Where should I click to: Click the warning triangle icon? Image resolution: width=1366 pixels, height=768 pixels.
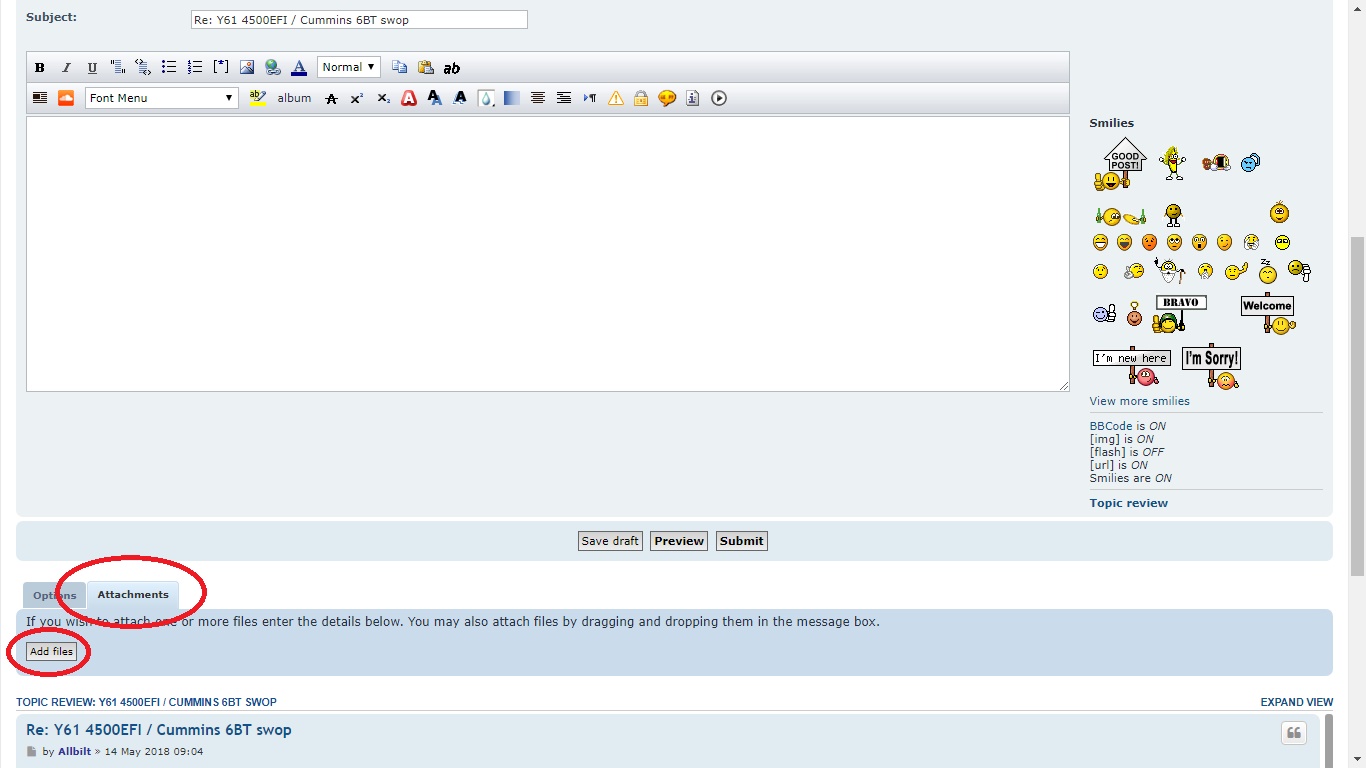pos(616,98)
